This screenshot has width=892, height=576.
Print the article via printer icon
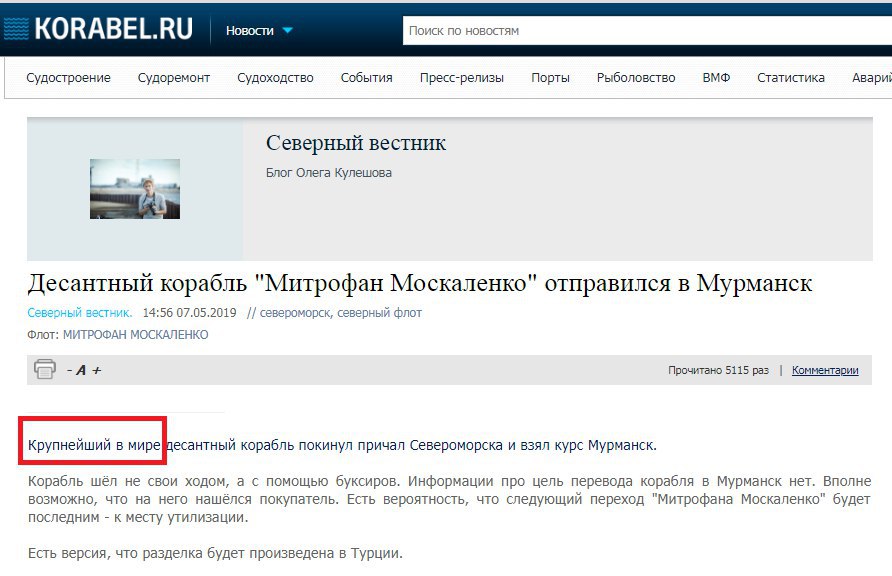45,369
